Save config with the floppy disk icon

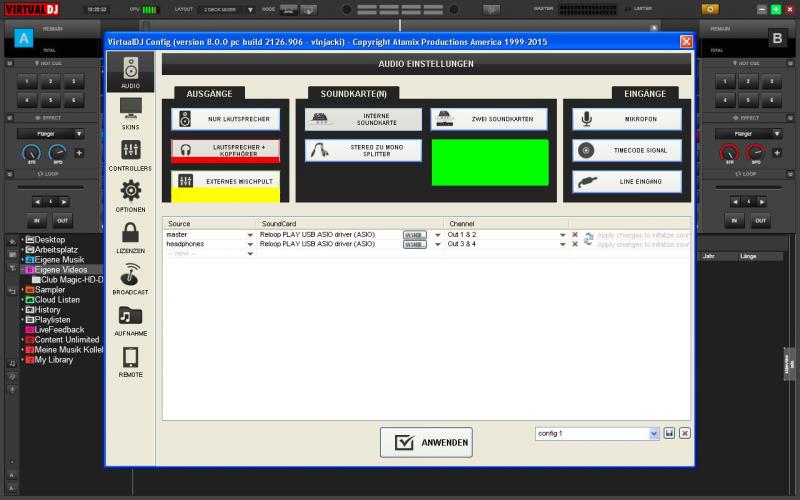pyautogui.click(x=669, y=433)
